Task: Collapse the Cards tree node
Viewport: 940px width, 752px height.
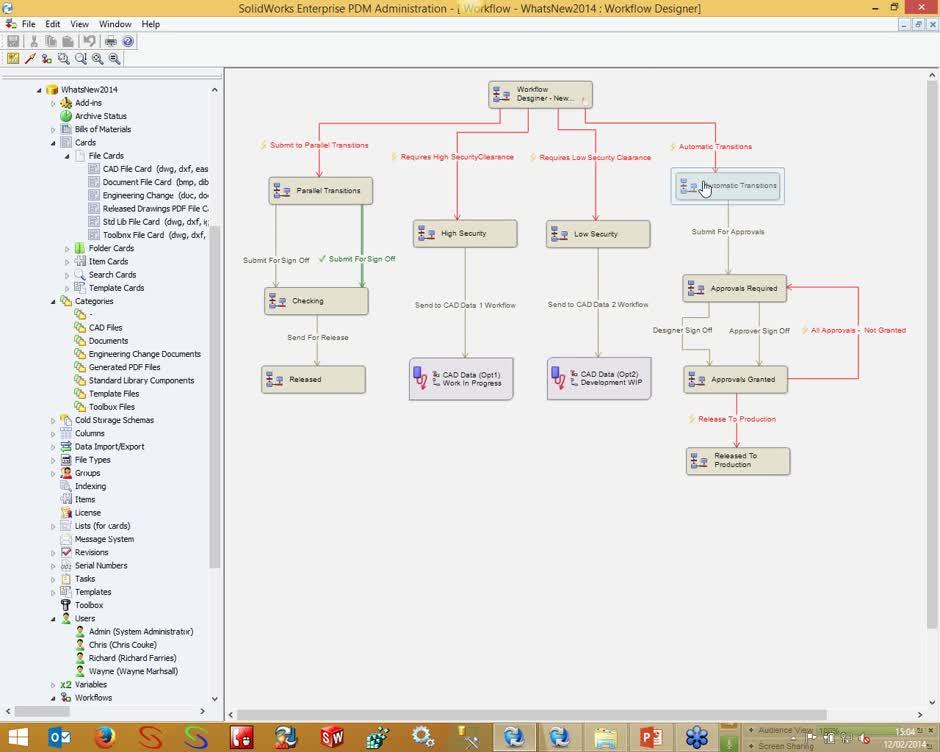Action: (x=53, y=142)
